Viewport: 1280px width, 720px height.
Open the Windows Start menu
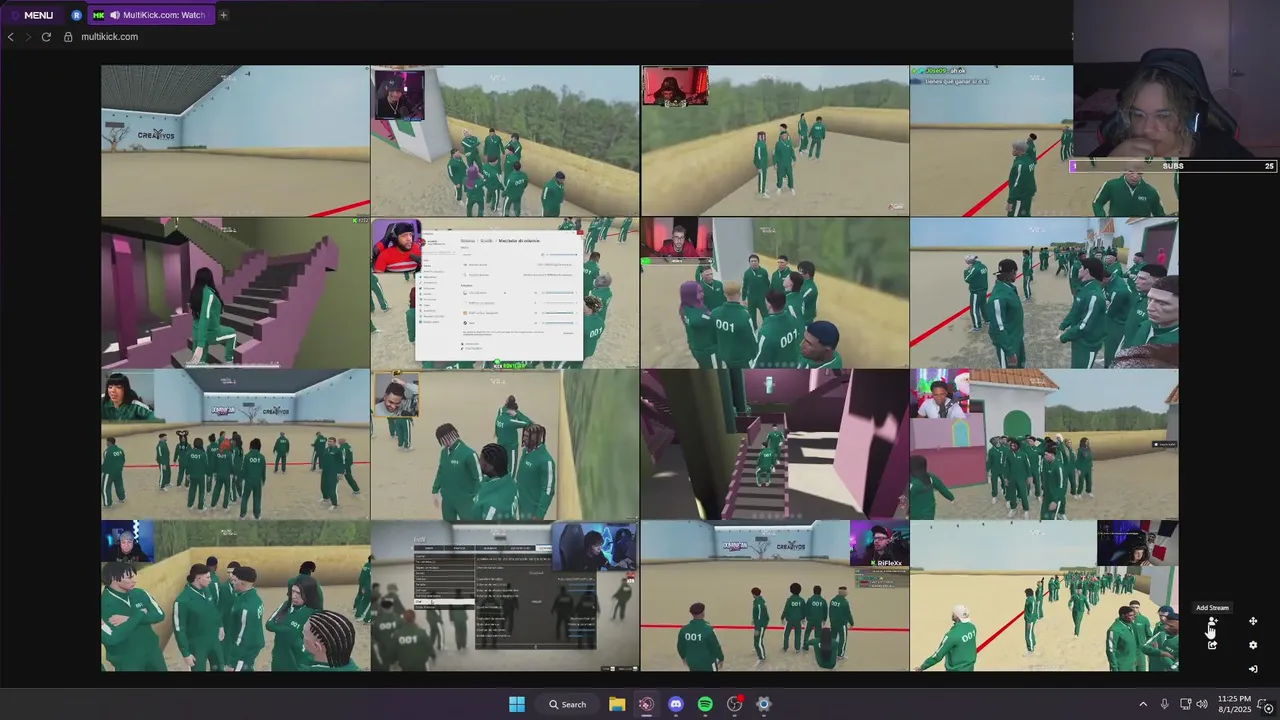[x=517, y=704]
